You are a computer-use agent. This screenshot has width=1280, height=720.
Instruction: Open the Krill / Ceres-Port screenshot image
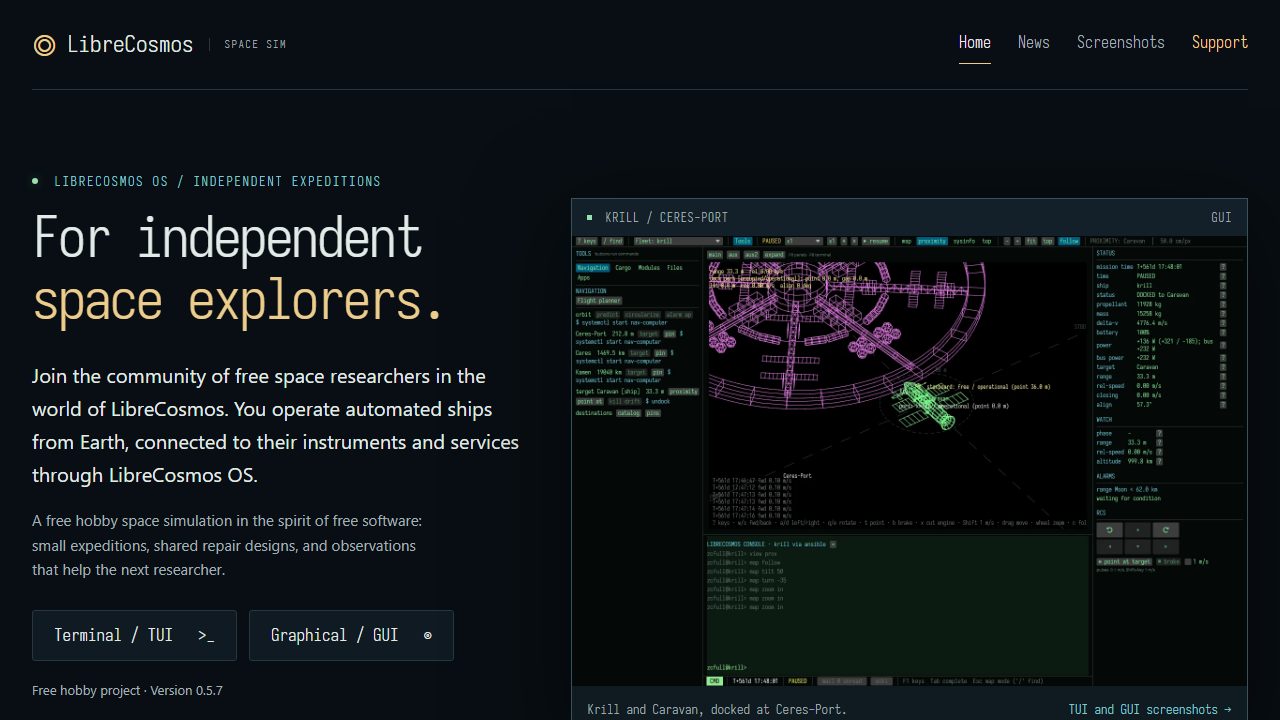pyautogui.click(x=909, y=461)
